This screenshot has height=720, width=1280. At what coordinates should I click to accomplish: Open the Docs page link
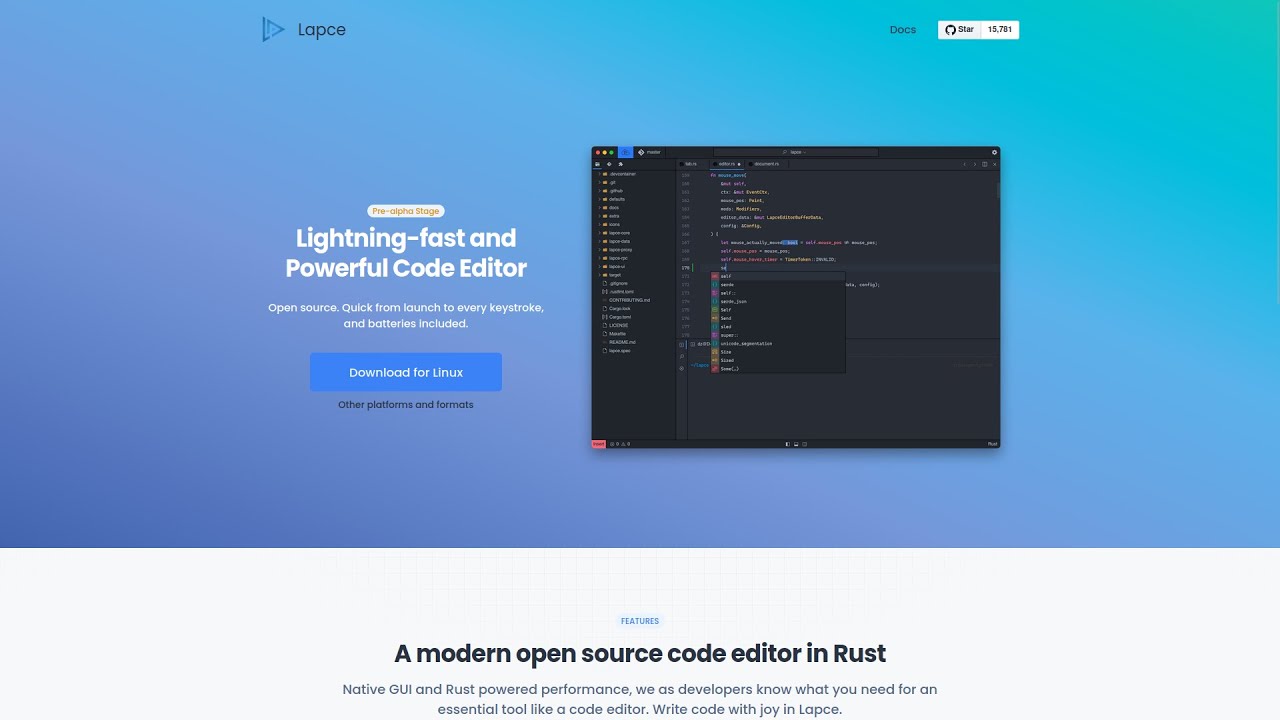[x=902, y=30]
